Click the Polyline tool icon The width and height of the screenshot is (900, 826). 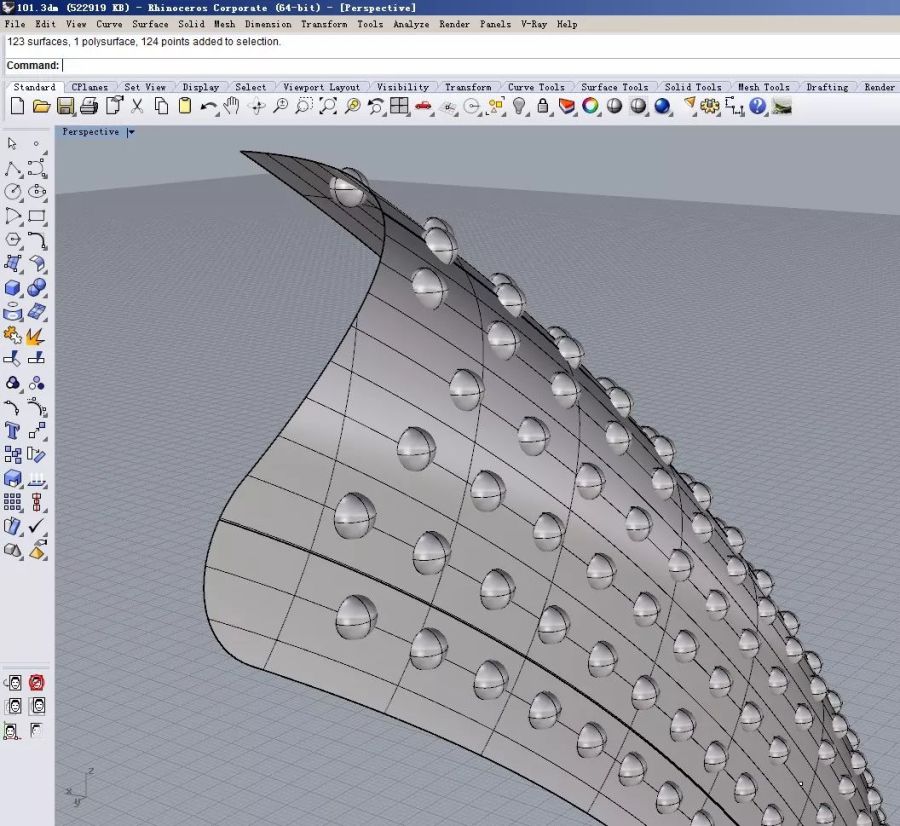13,167
